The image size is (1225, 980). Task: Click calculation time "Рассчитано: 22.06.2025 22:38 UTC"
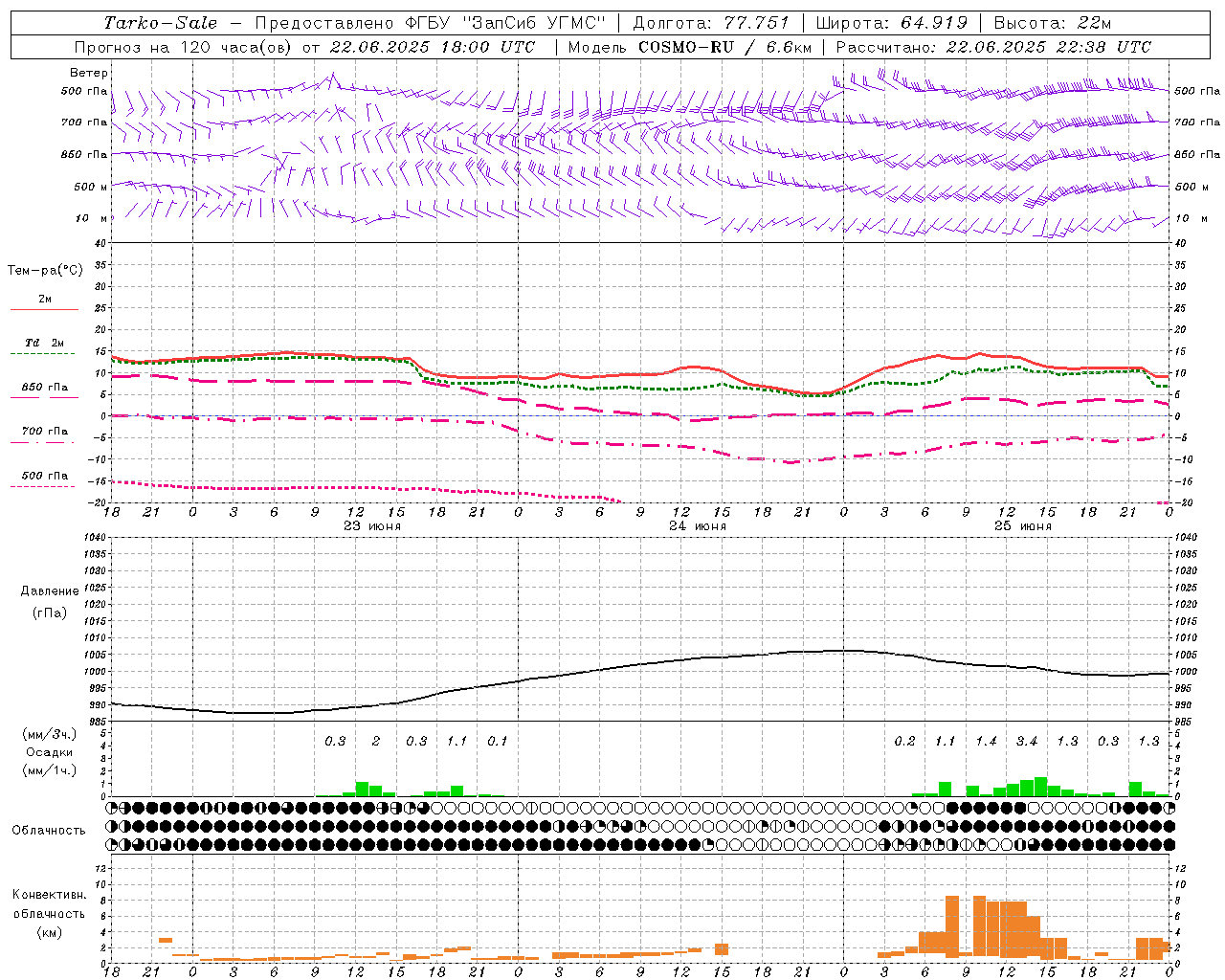point(993,47)
